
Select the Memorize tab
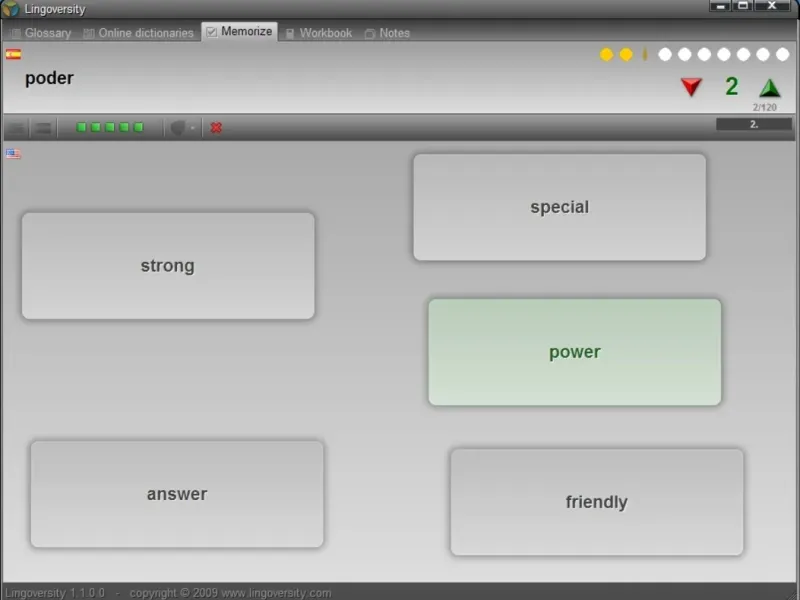tap(239, 32)
